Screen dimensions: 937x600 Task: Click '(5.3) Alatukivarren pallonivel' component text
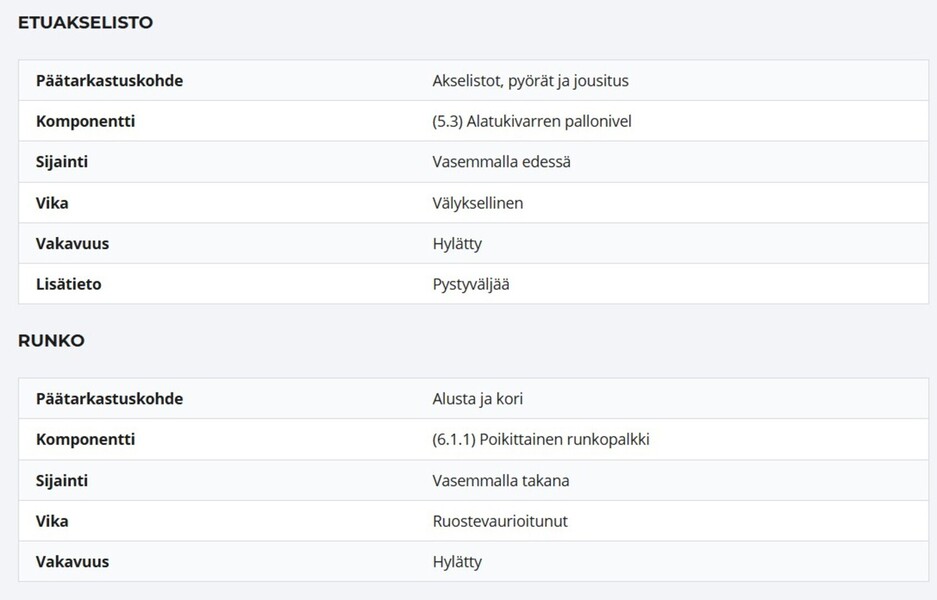[532, 121]
